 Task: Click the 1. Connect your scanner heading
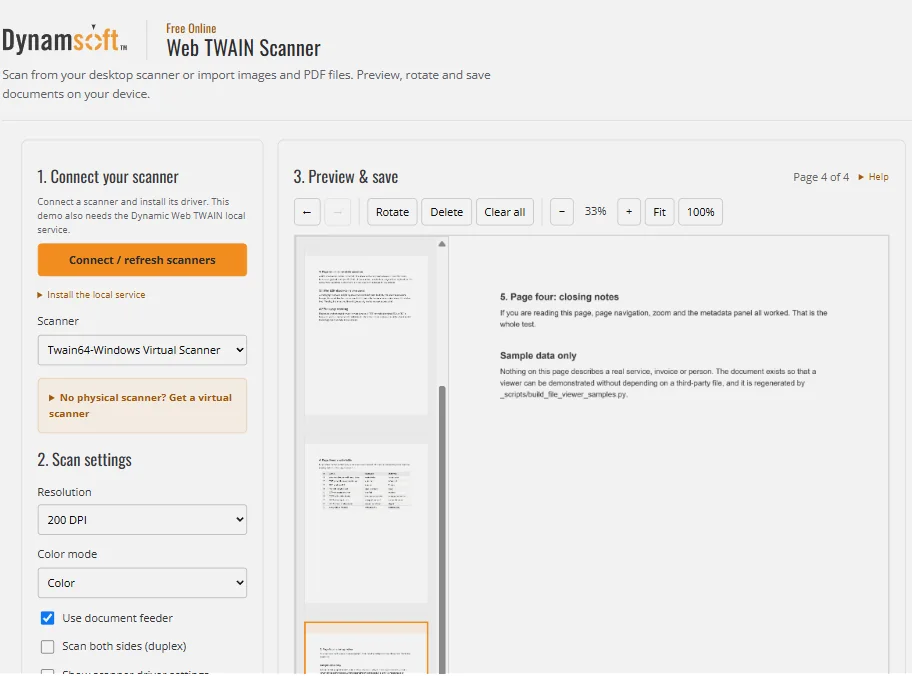tap(108, 177)
